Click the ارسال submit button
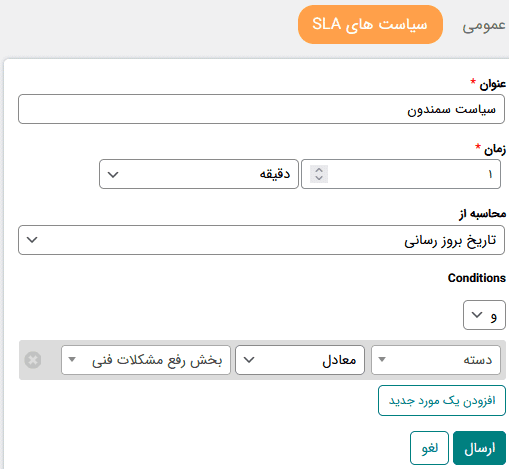Viewport: 510px width, 469px height. point(479,448)
